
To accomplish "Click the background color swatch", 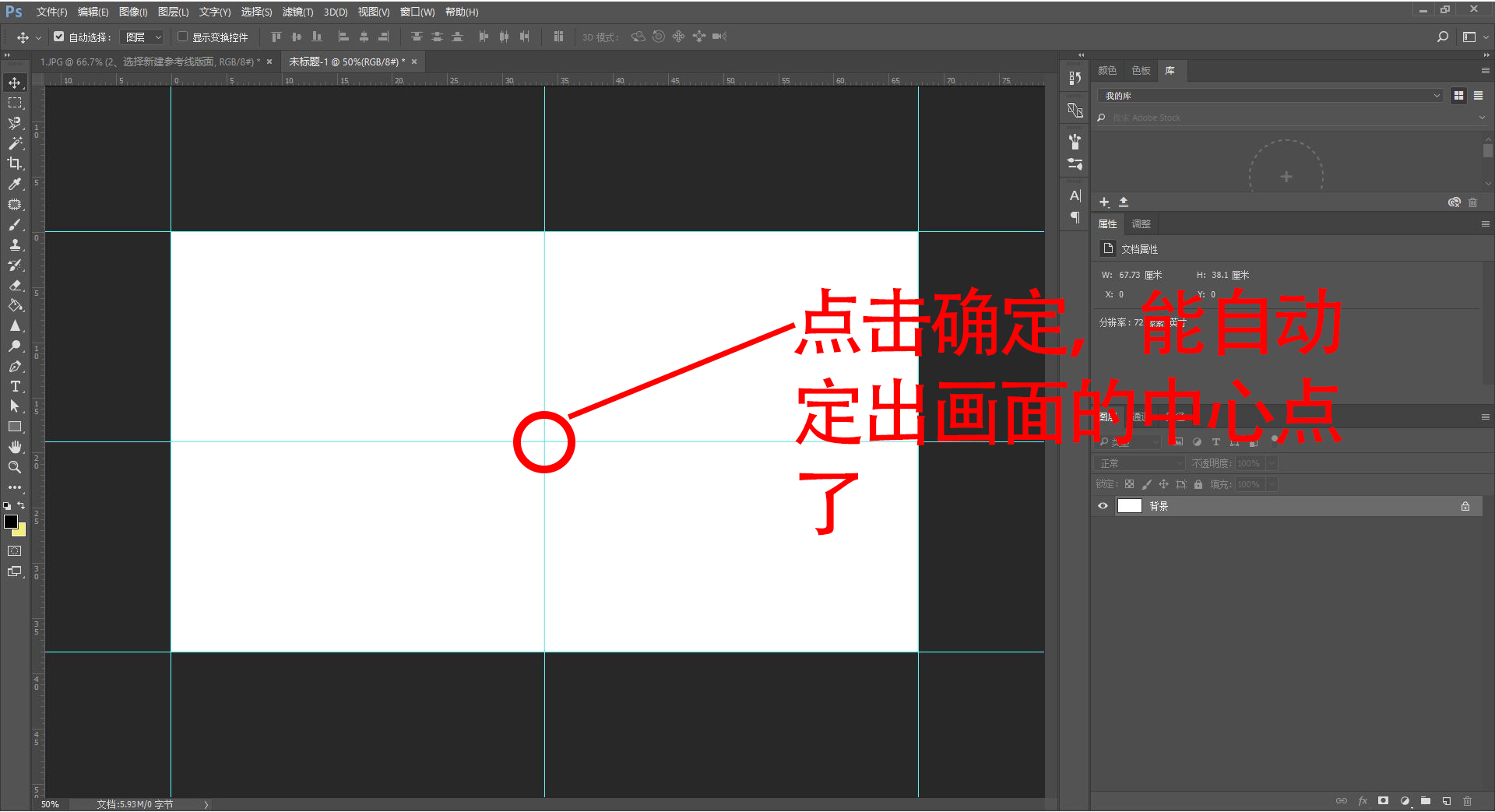I will [20, 531].
